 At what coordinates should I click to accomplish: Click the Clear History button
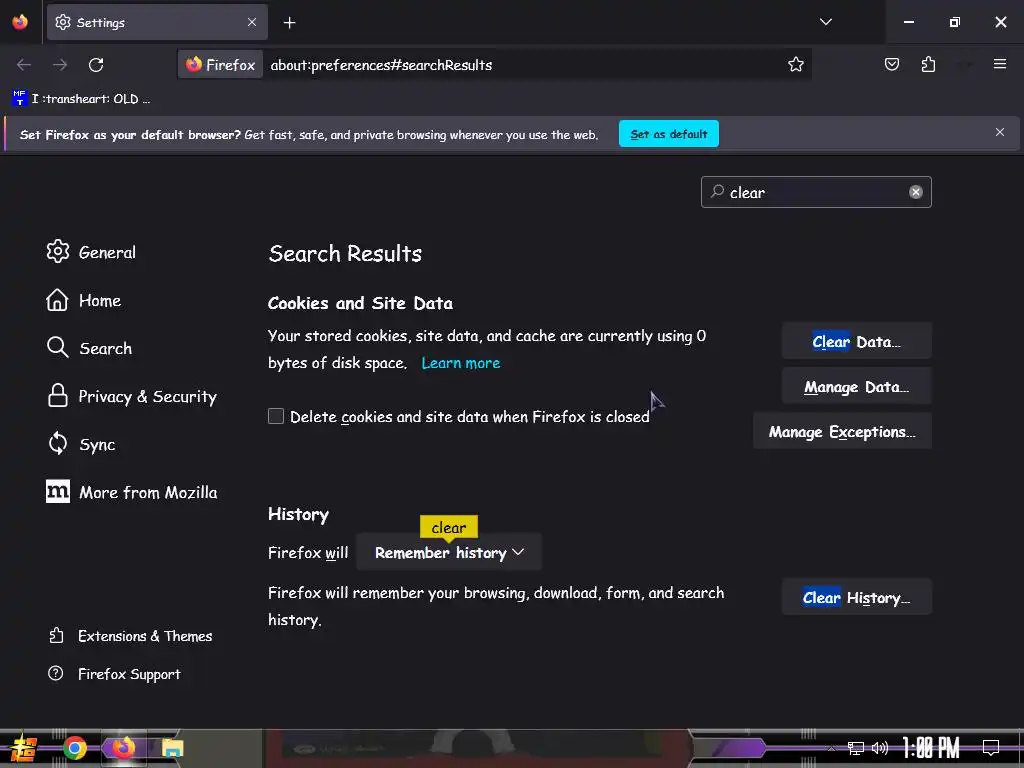pos(856,597)
